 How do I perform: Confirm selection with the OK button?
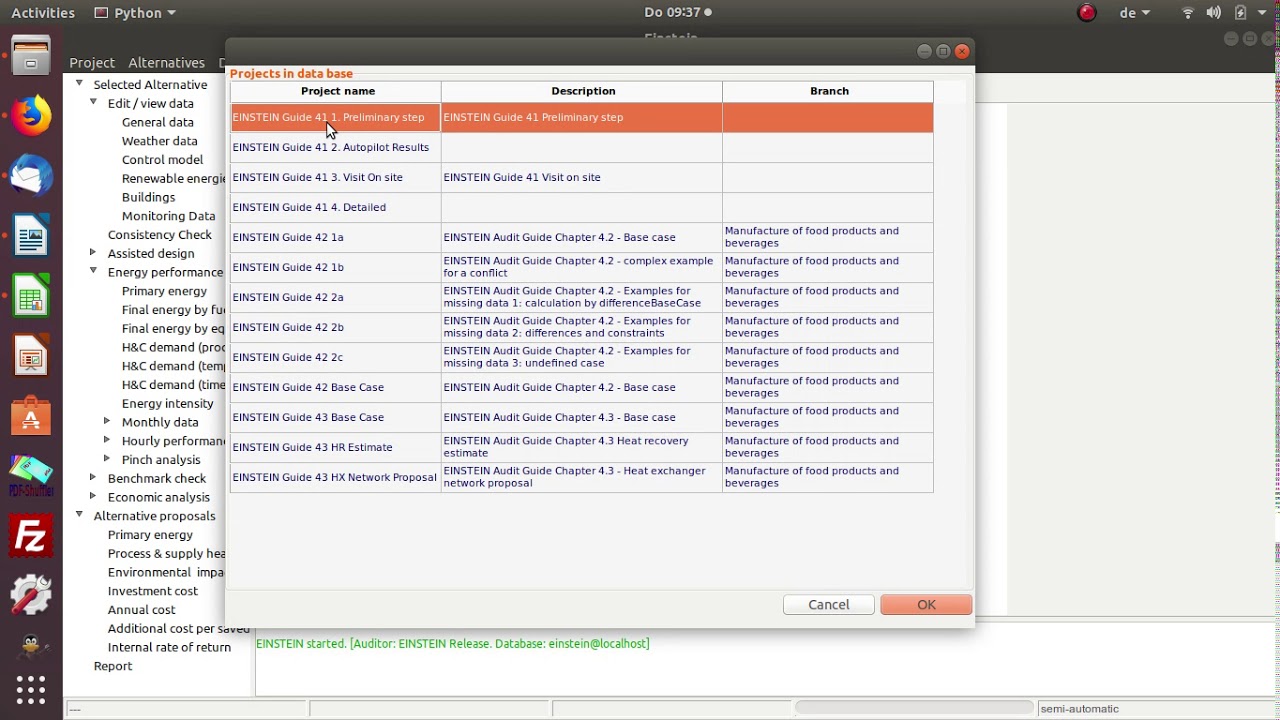(926, 605)
